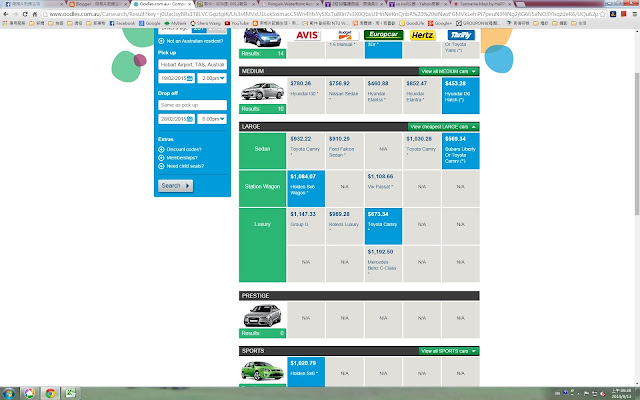Open Facebook bookmark in bookmarks bar
The image size is (640, 400).
point(122,23)
